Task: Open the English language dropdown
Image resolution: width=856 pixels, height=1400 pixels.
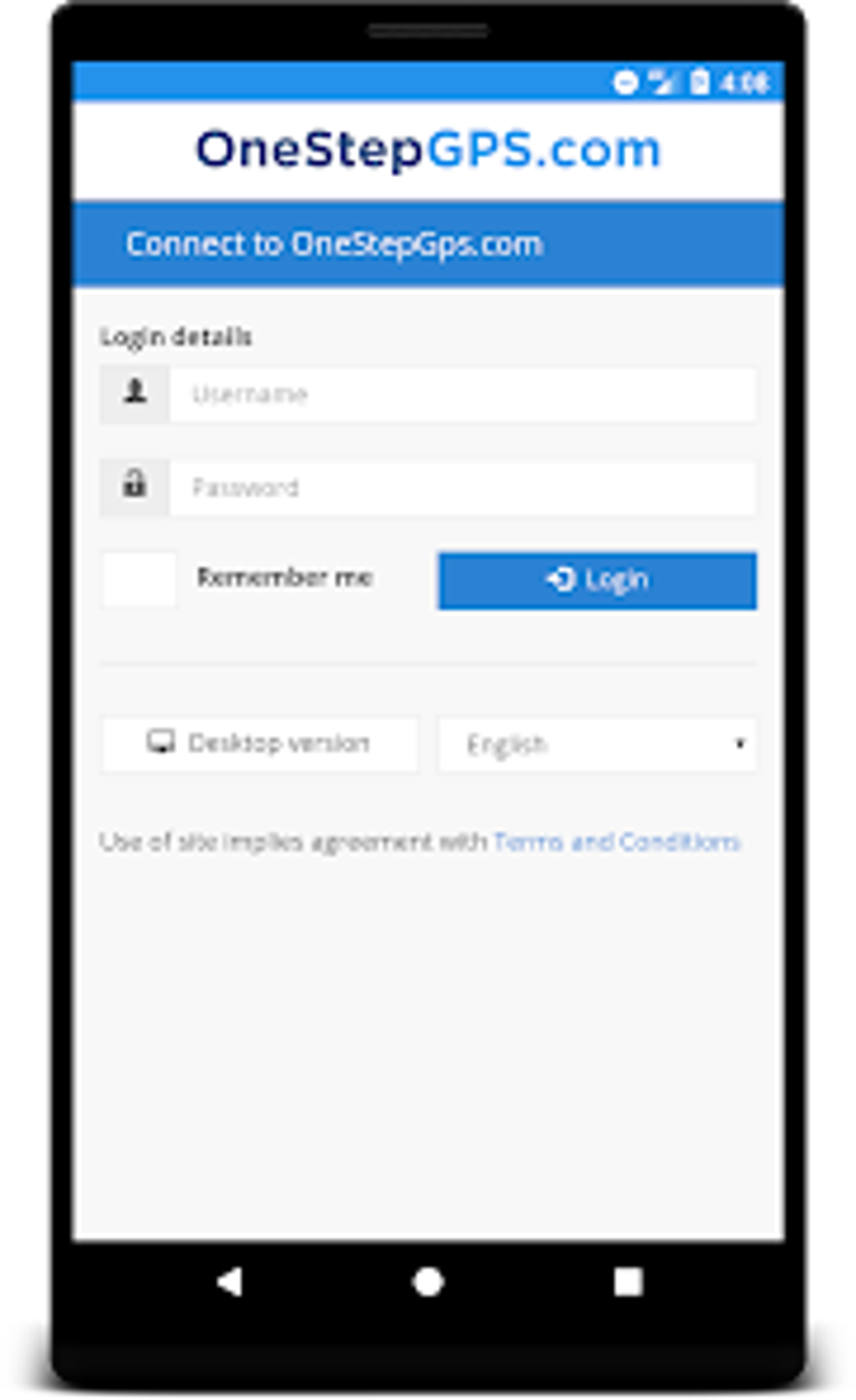Action: [598, 744]
